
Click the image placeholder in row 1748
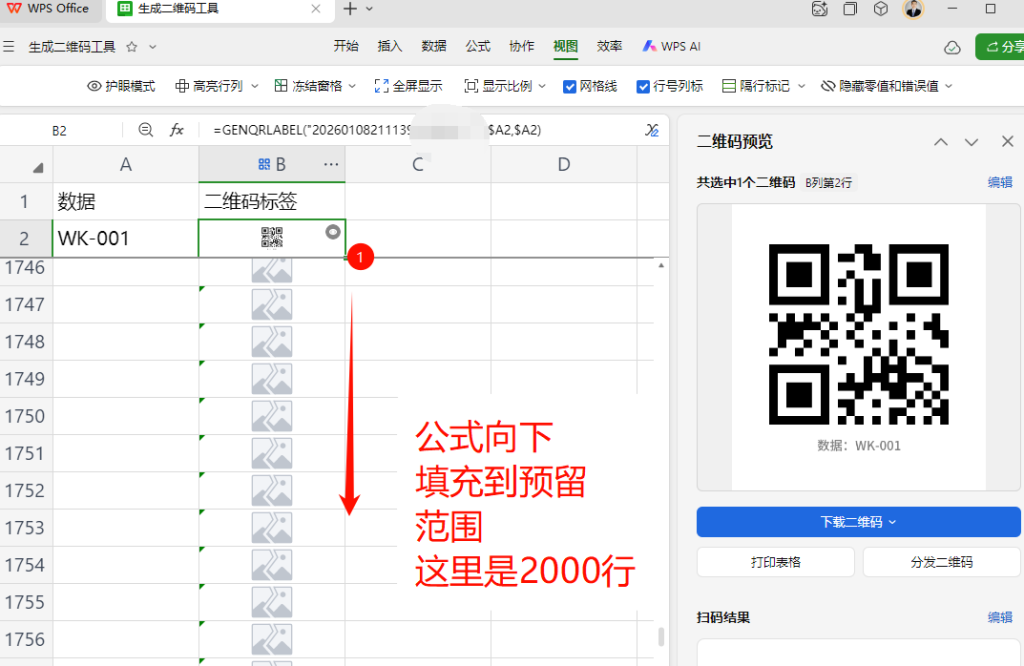click(272, 341)
